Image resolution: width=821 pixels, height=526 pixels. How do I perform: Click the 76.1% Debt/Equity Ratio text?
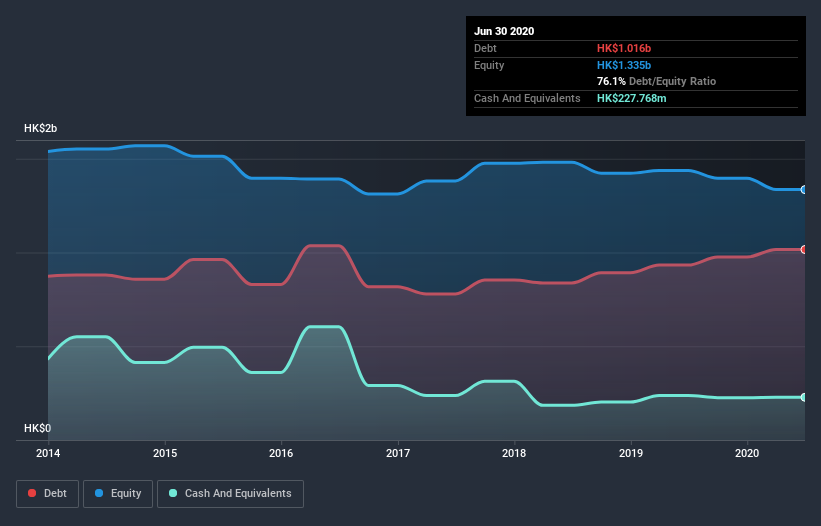[x=657, y=81]
